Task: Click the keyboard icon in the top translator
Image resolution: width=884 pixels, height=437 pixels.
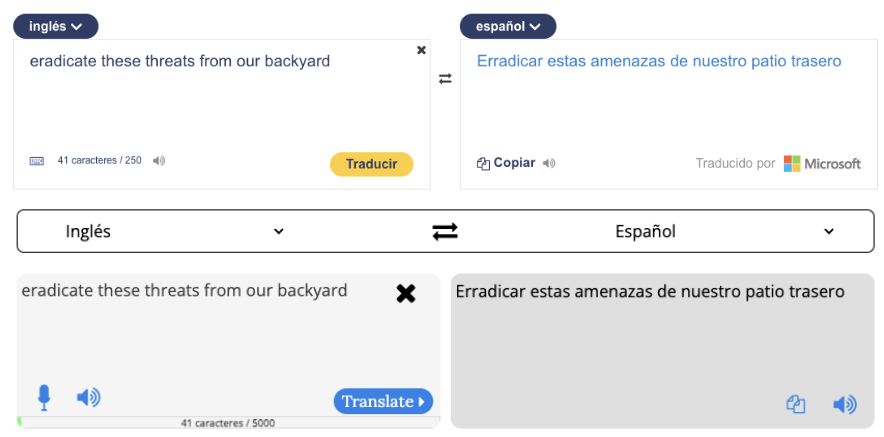Action: pyautogui.click(x=37, y=160)
